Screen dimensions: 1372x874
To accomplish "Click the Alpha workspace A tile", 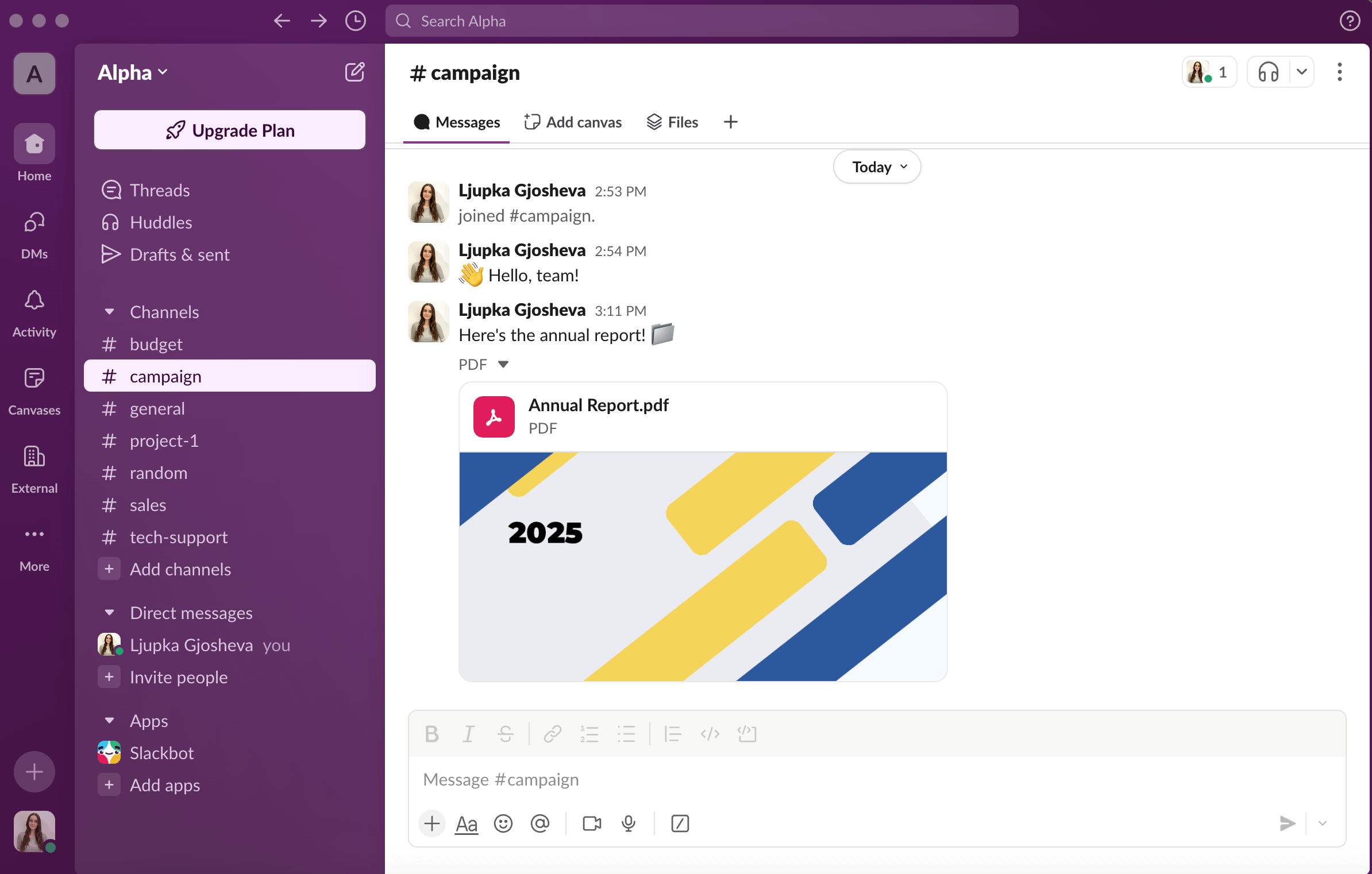I will 34,74.
